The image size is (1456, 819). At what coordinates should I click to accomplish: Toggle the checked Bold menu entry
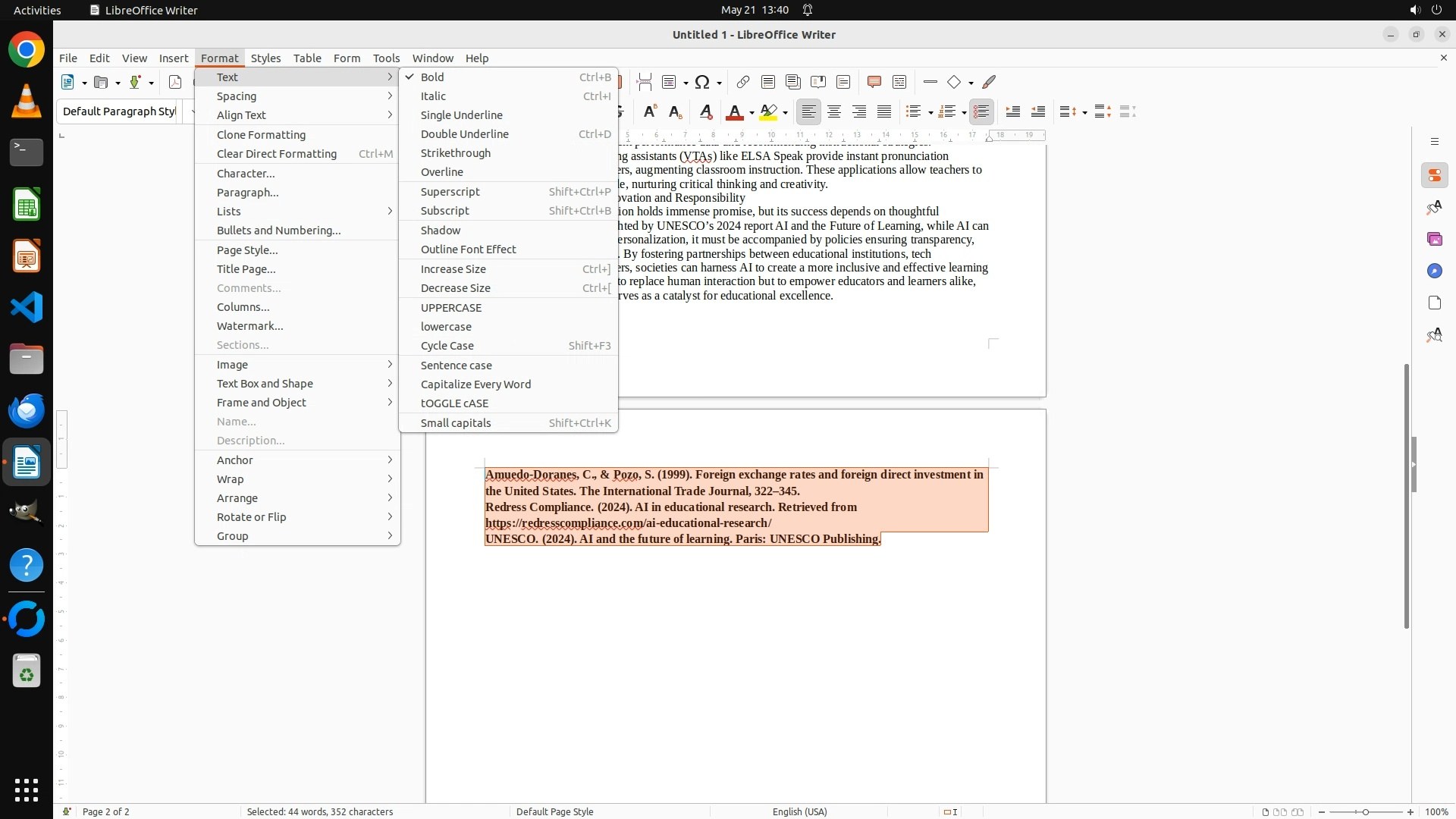click(432, 77)
